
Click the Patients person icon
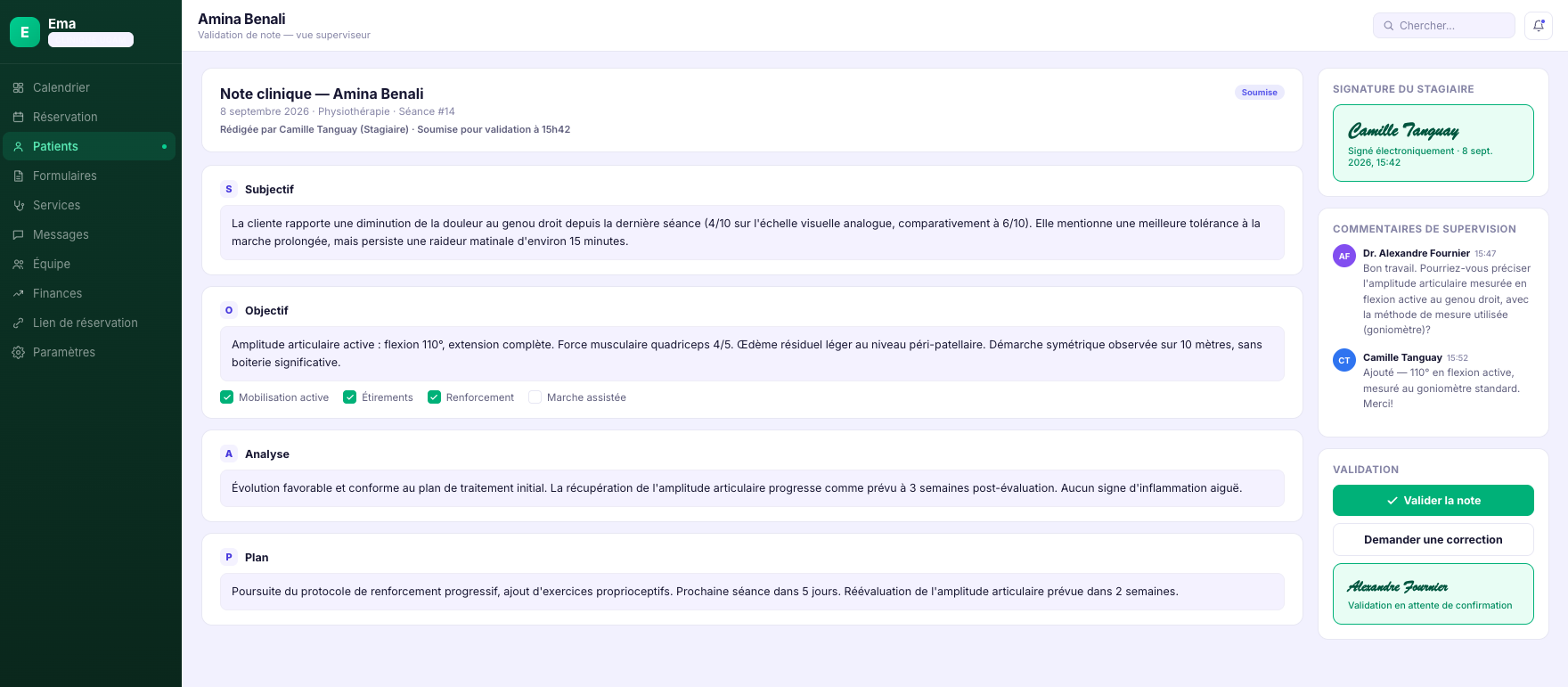tap(18, 146)
